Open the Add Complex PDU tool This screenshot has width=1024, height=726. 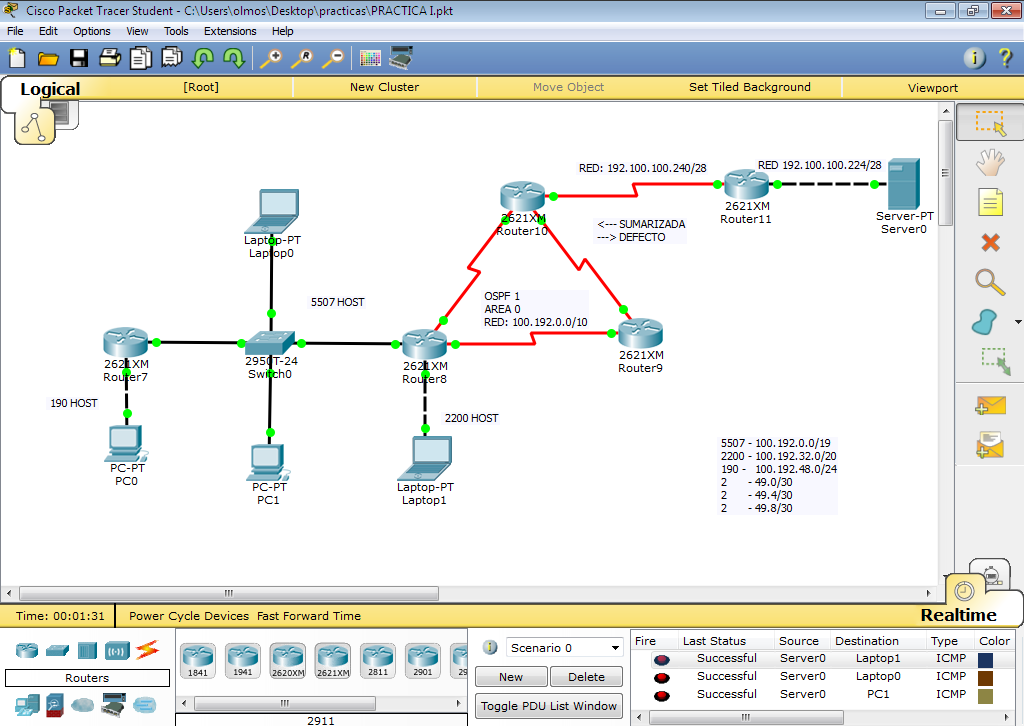[x=990, y=444]
